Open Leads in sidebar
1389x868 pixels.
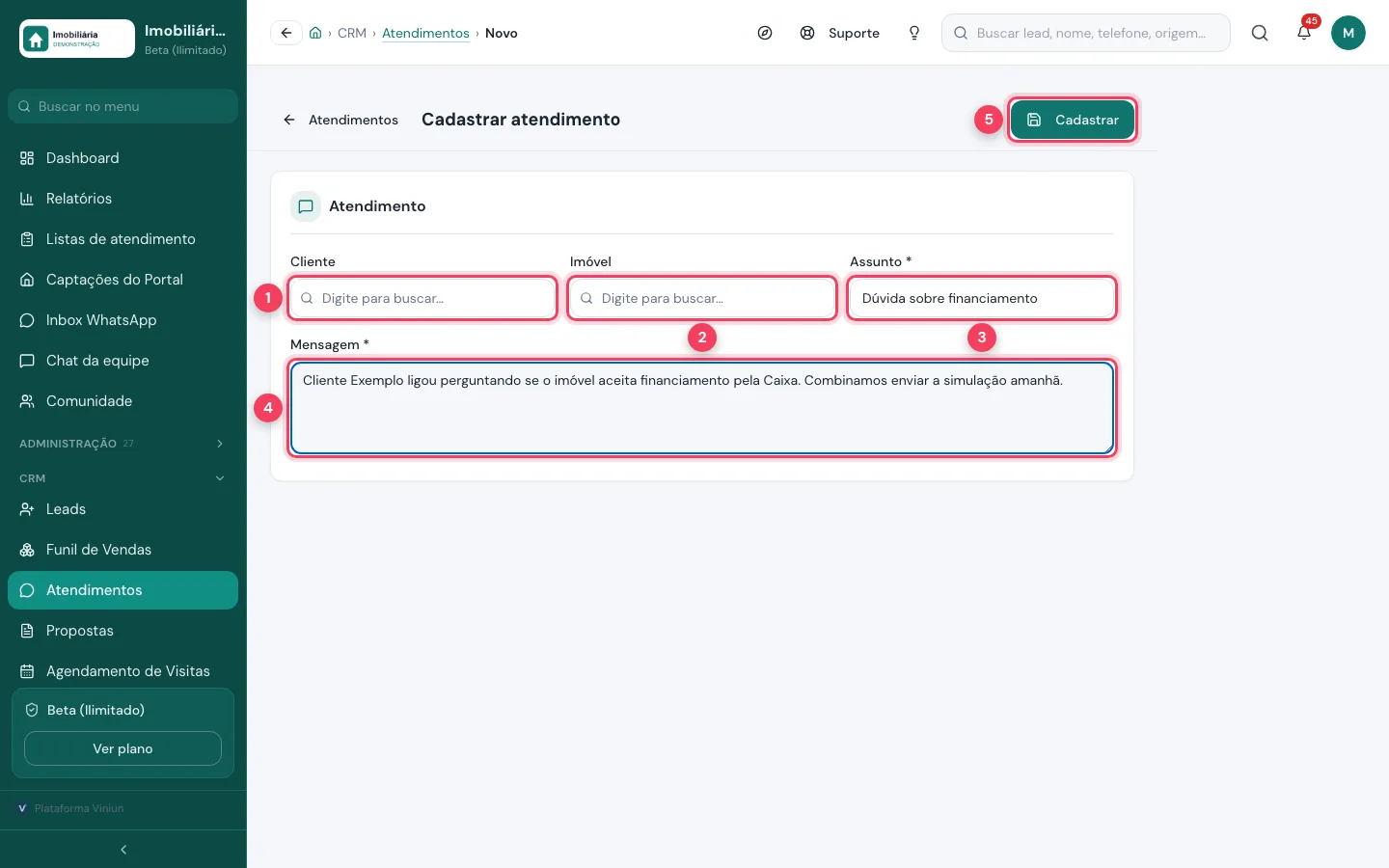[123, 509]
